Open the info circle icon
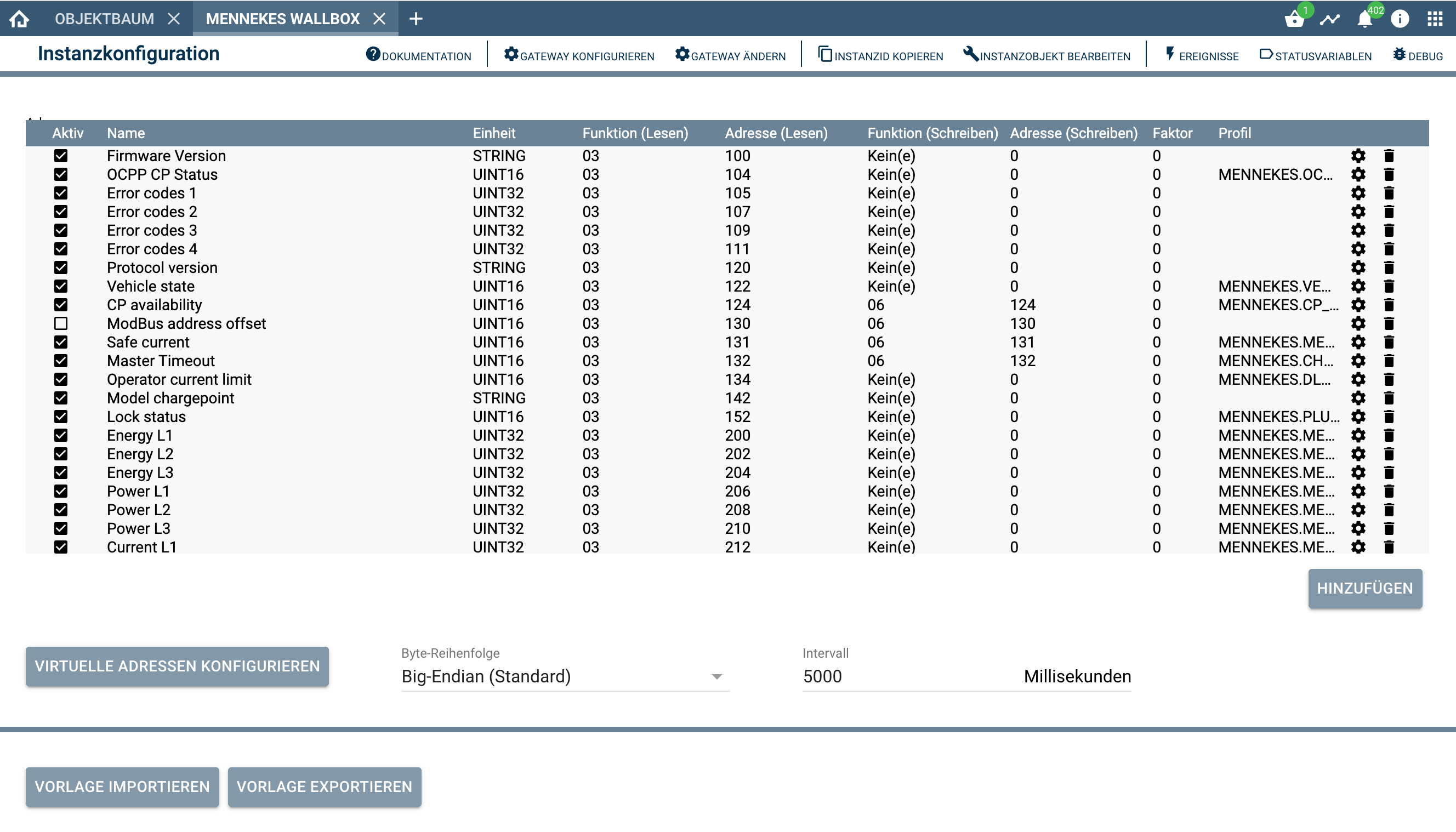1456x832 pixels. pos(1400,19)
